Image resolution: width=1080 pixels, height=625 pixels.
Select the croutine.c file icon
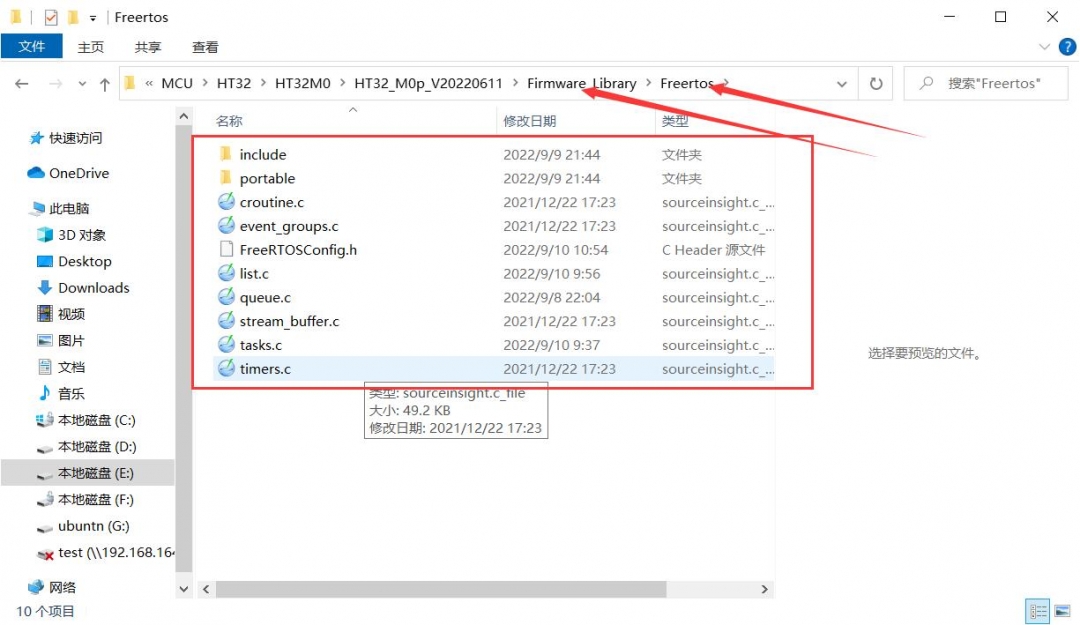(x=226, y=202)
